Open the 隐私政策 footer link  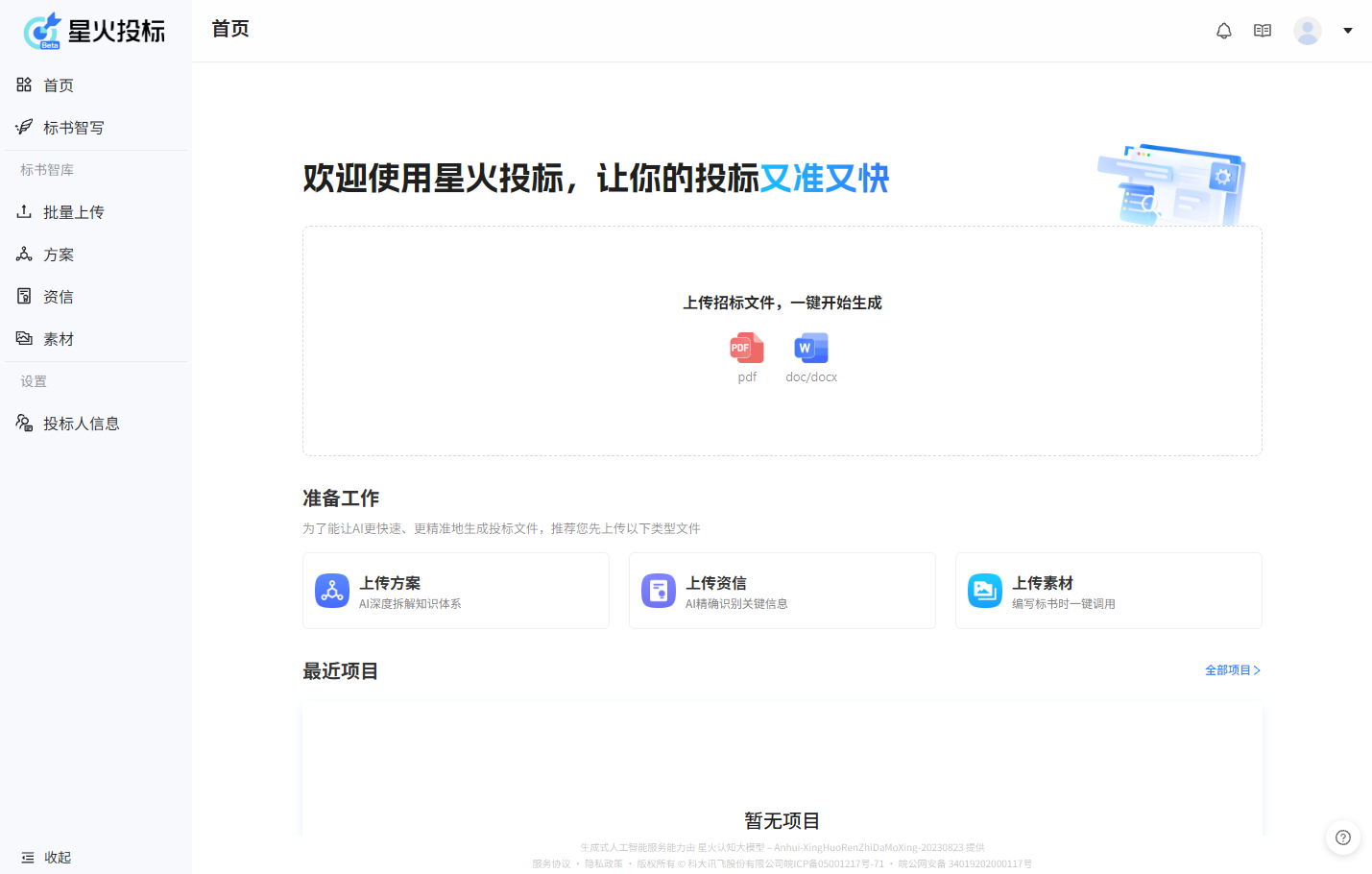tap(604, 863)
